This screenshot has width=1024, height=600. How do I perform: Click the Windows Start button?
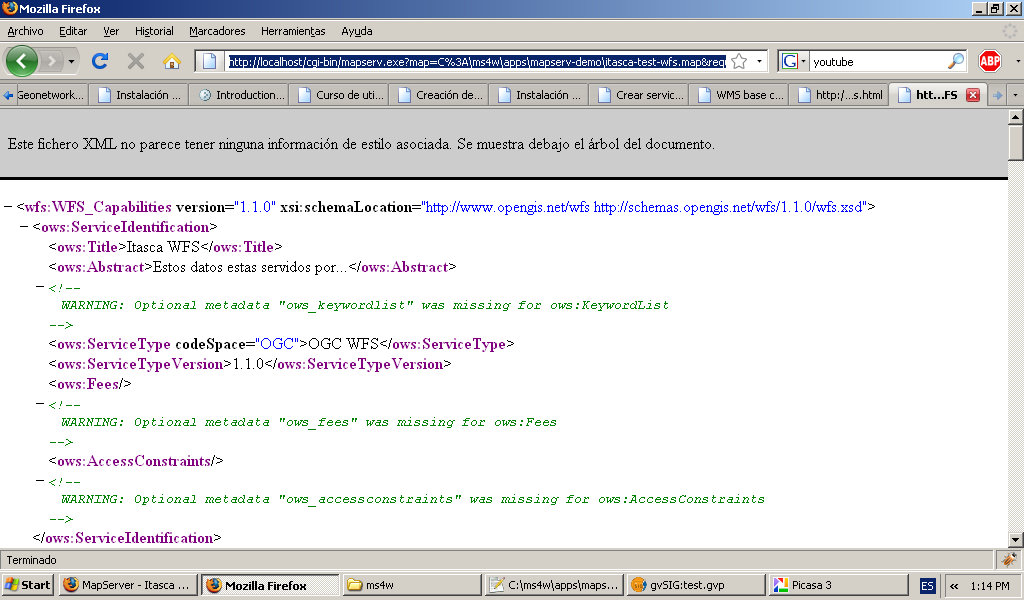tap(28, 585)
